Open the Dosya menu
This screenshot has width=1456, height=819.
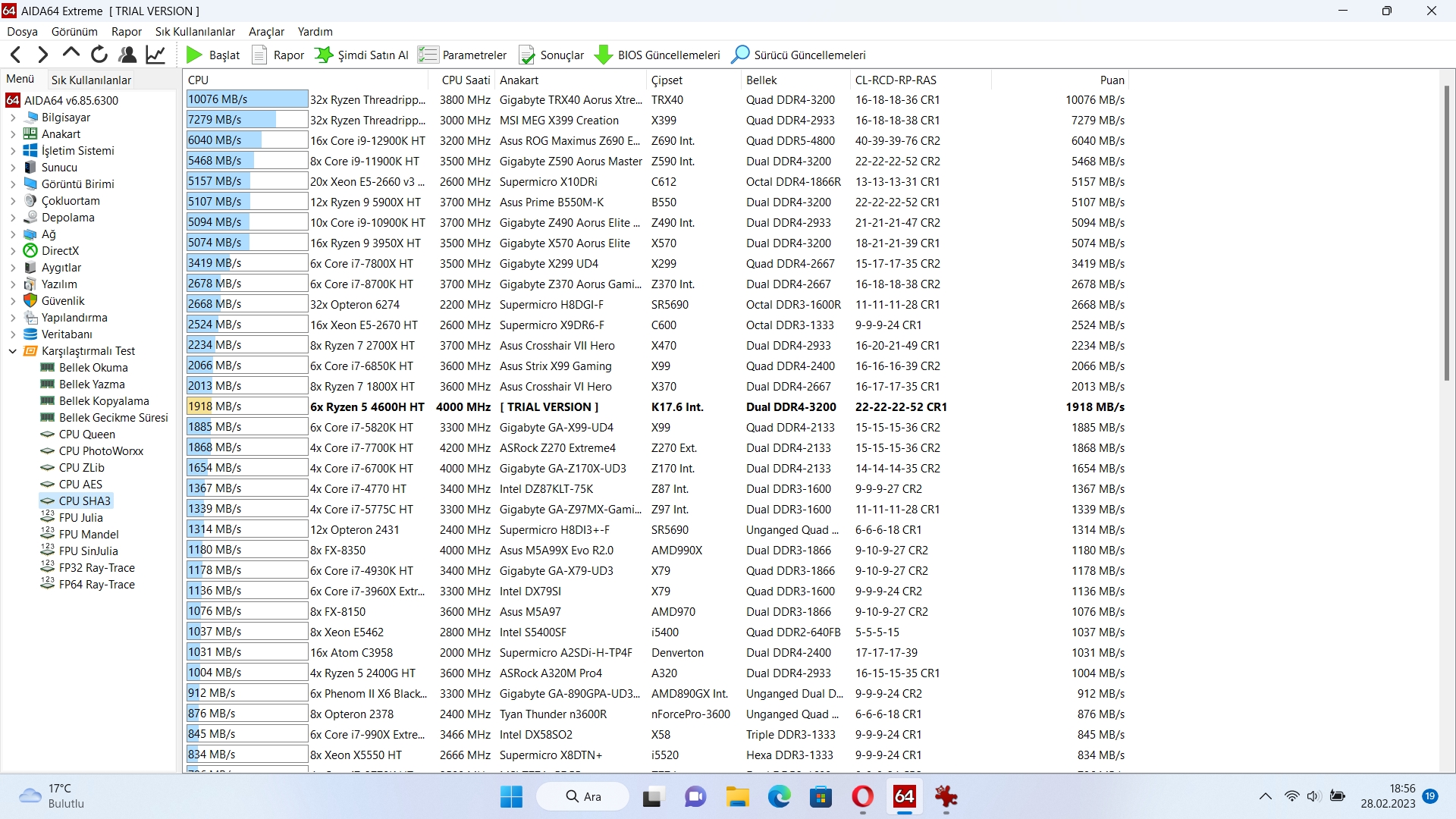[x=22, y=32]
